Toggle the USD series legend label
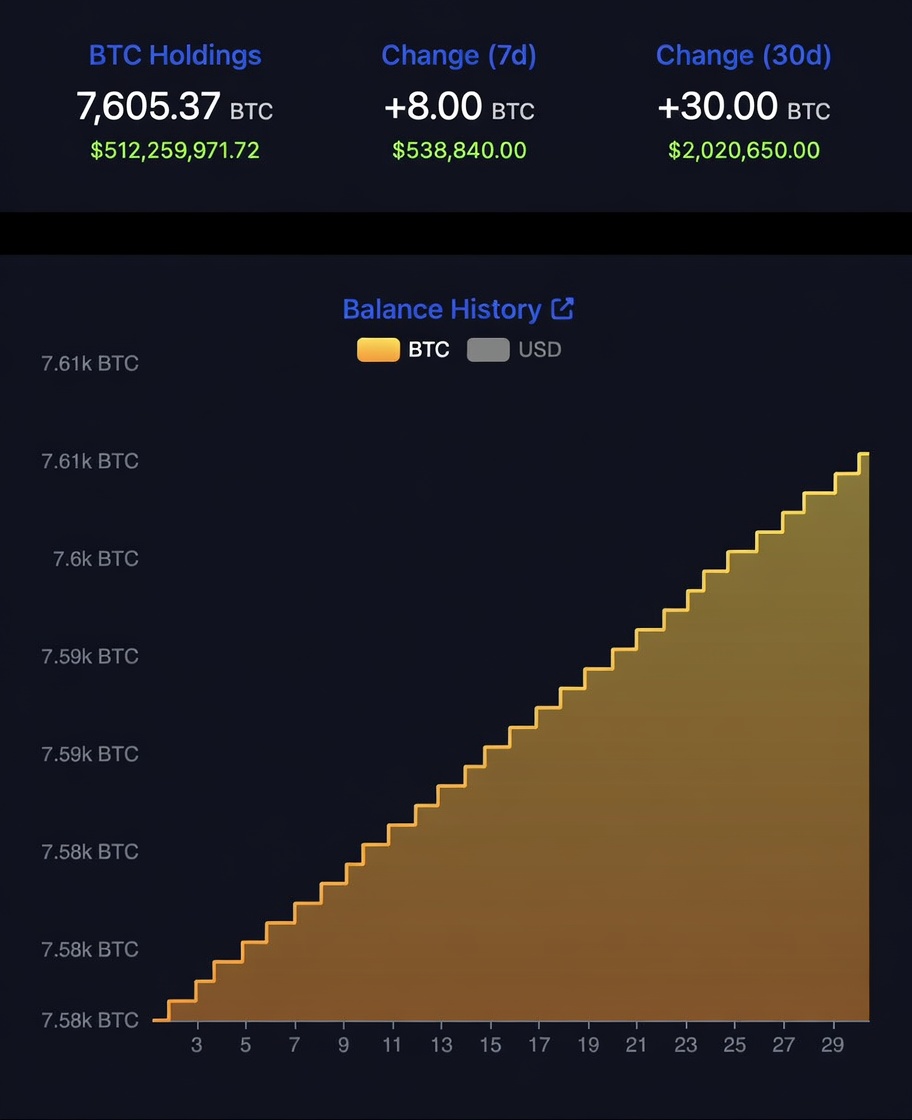Viewport: 912px width, 1120px height. click(x=540, y=350)
